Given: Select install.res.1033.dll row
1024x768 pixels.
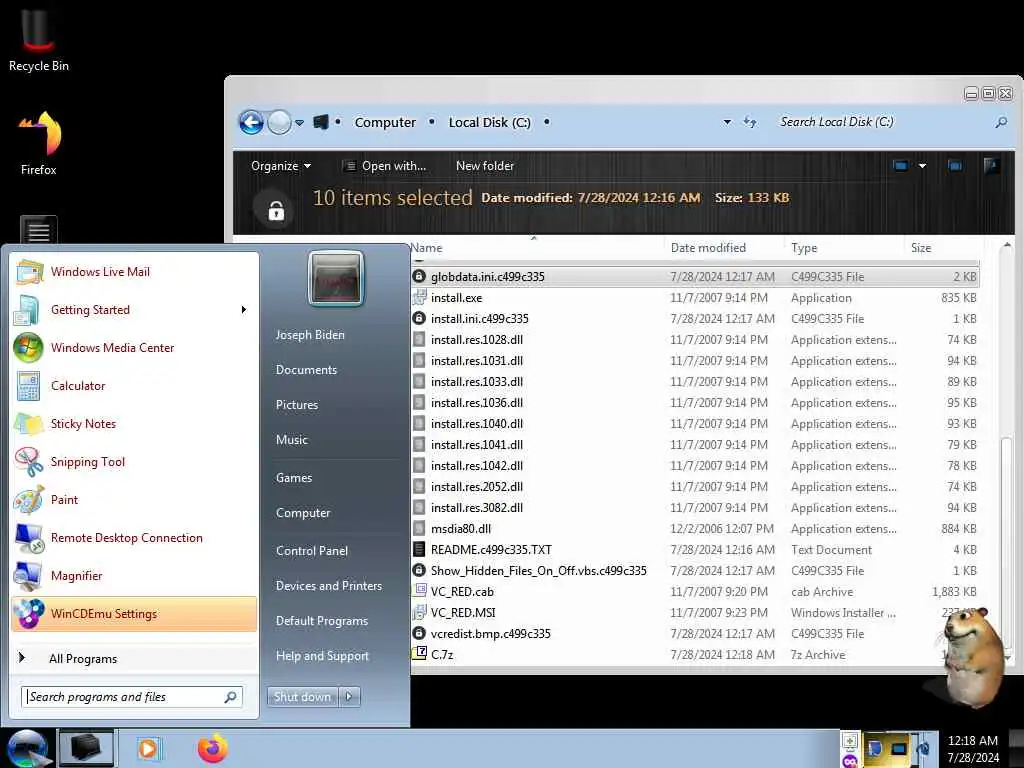Looking at the screenshot, I should coord(695,382).
